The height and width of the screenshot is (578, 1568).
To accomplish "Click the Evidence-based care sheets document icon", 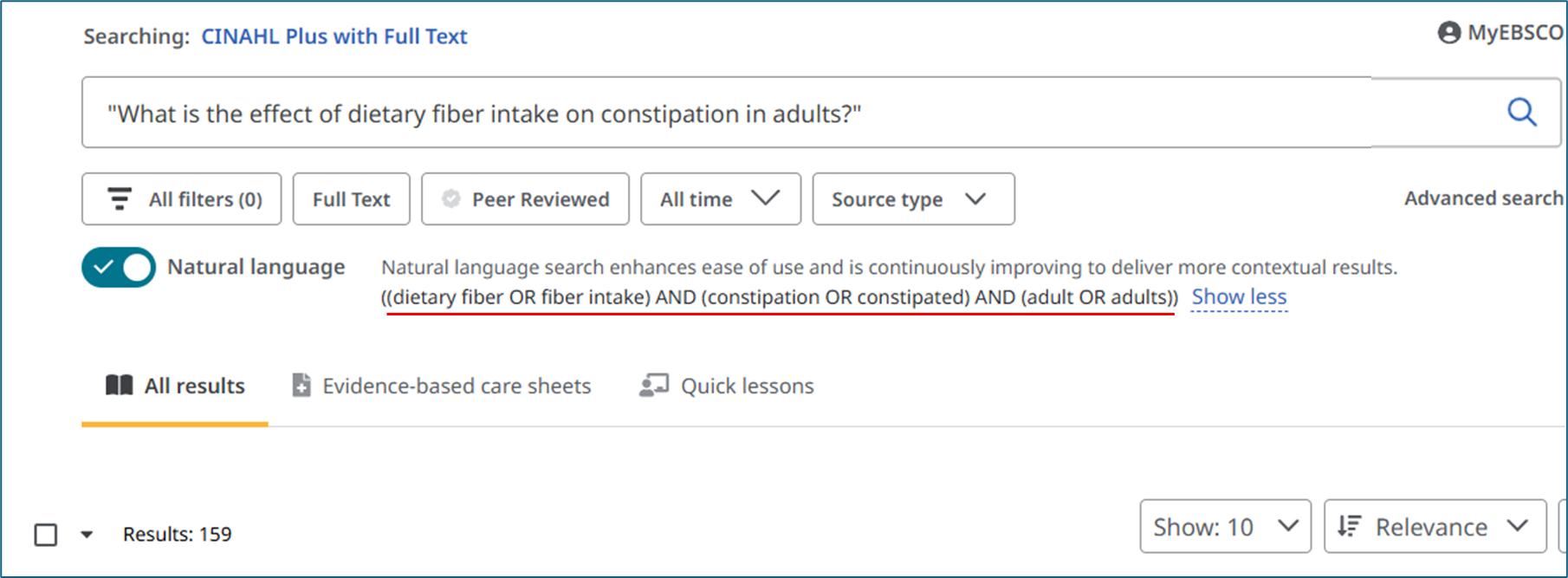I will [x=301, y=385].
